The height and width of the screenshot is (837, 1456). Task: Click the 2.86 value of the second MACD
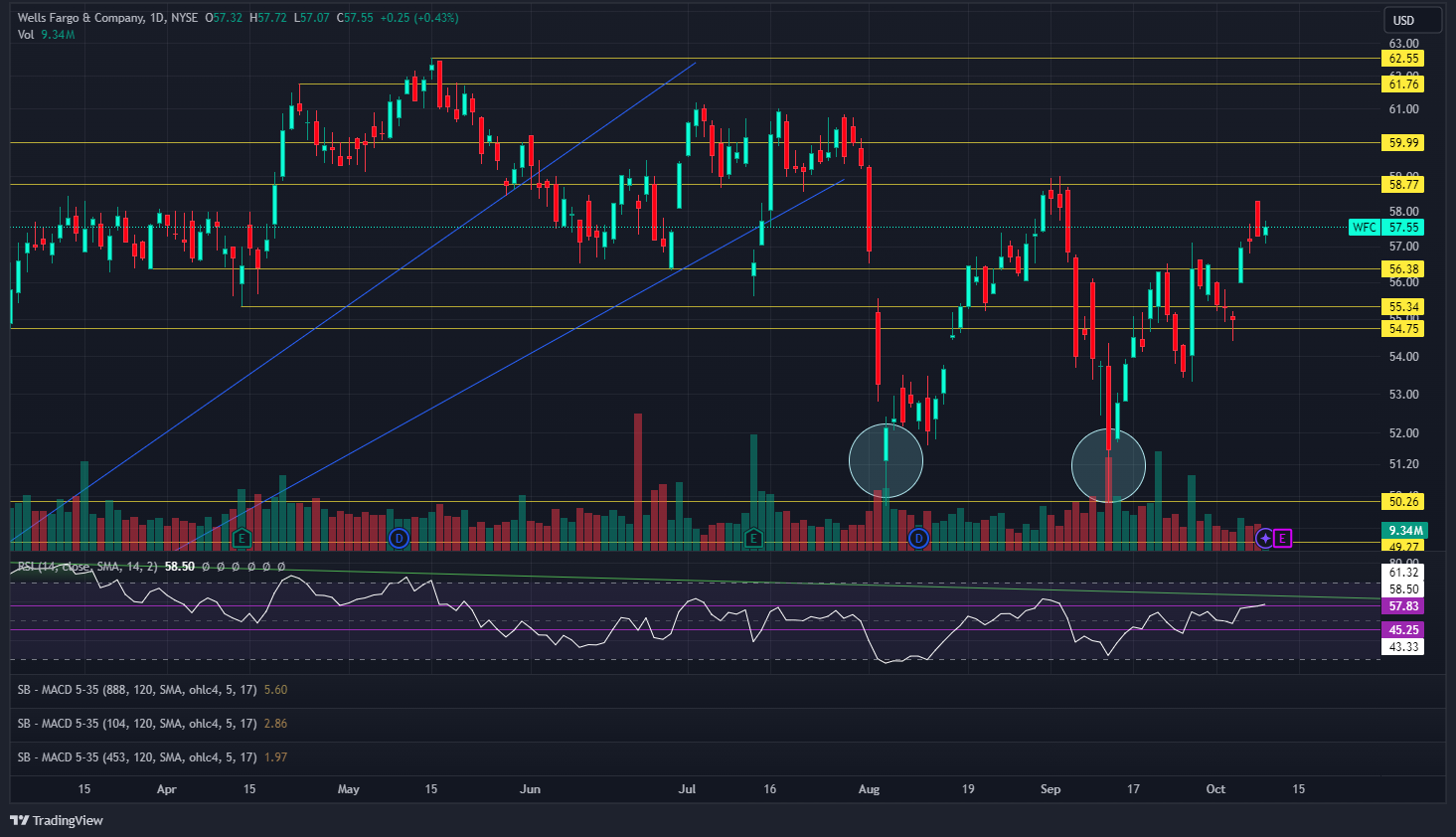pos(275,723)
